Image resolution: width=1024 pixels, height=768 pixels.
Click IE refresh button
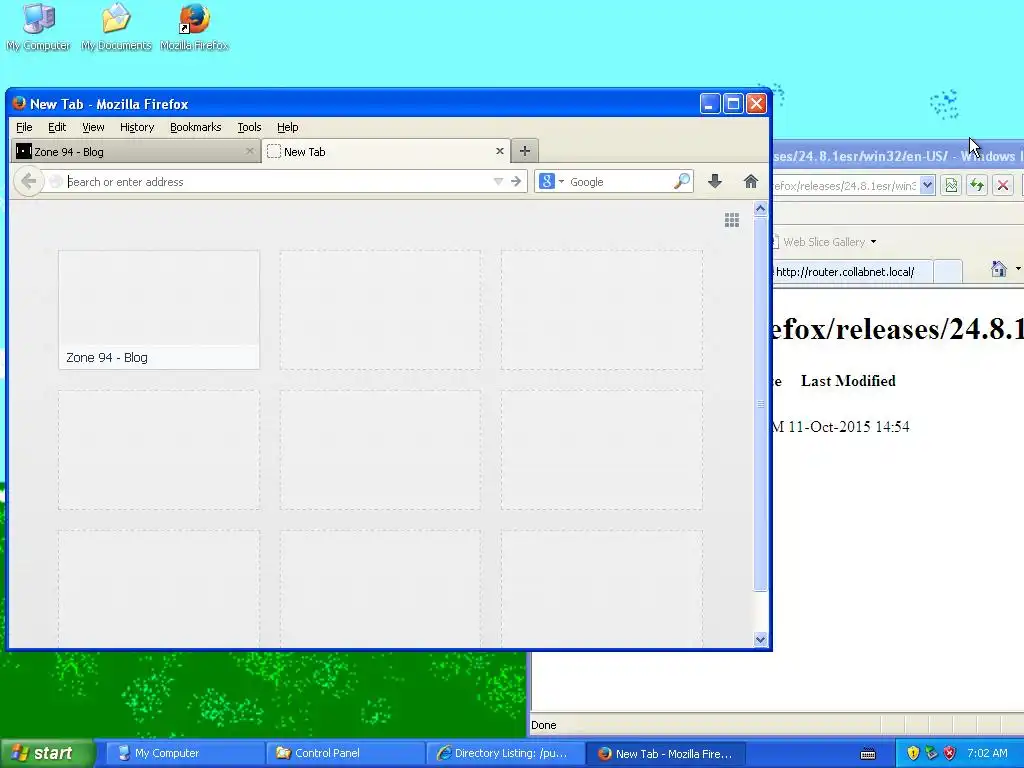[977, 185]
